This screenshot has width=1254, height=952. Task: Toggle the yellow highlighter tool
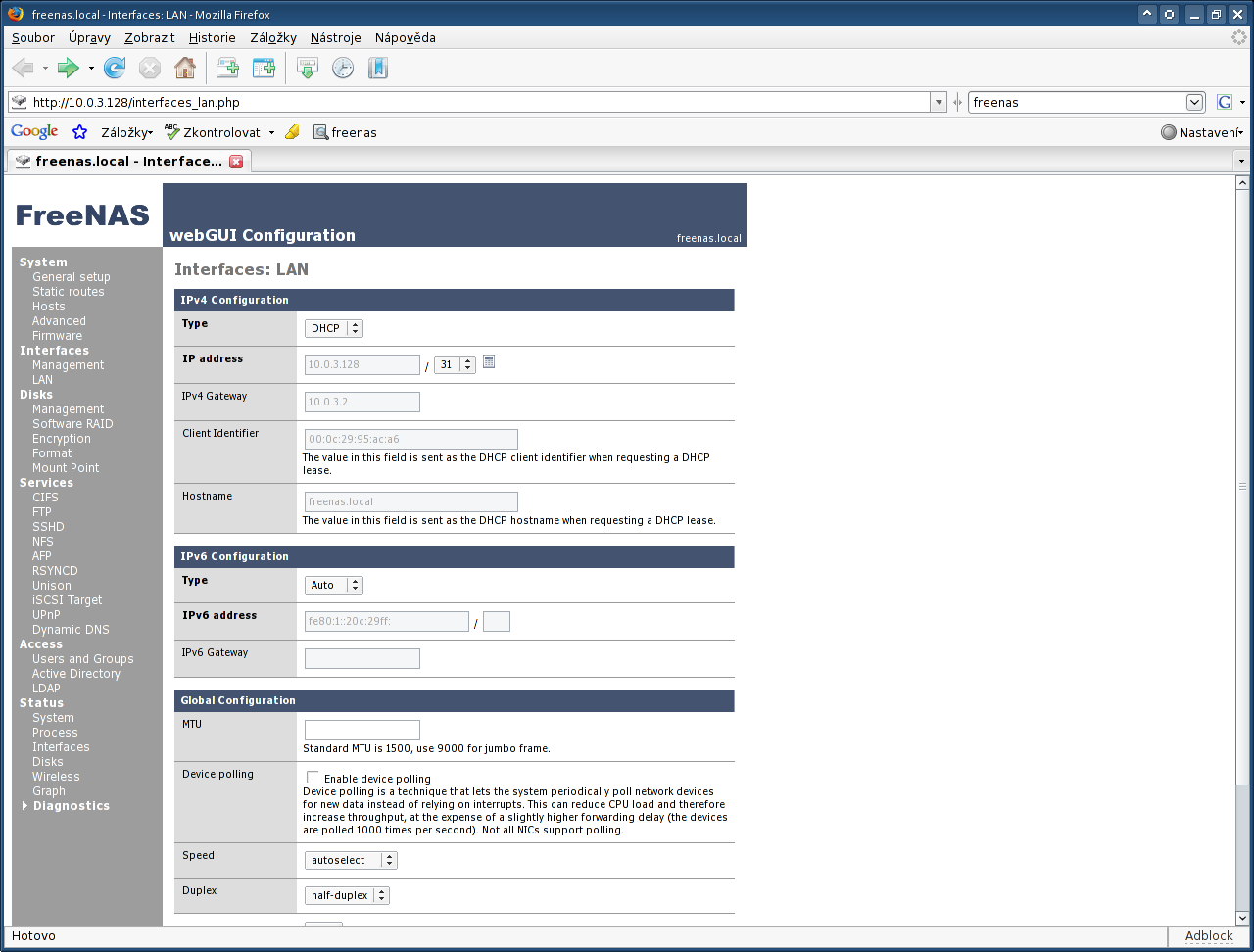(292, 132)
